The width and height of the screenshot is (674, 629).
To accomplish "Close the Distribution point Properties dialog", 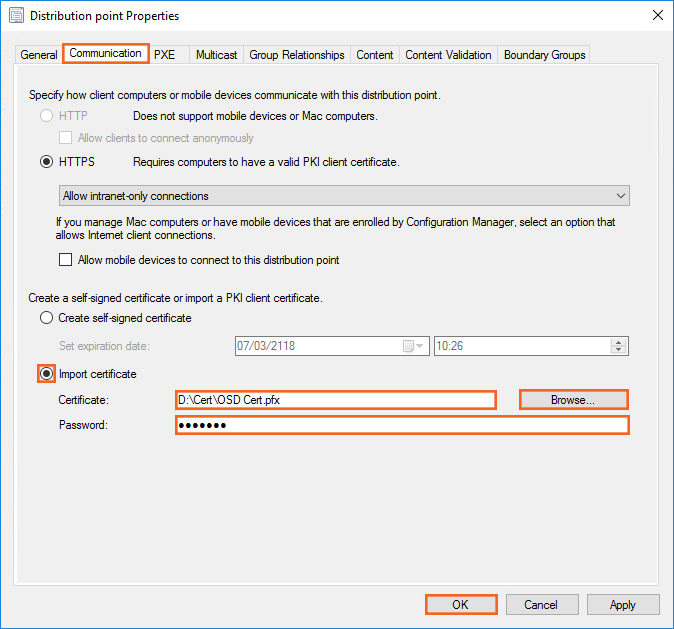I will (x=656, y=15).
